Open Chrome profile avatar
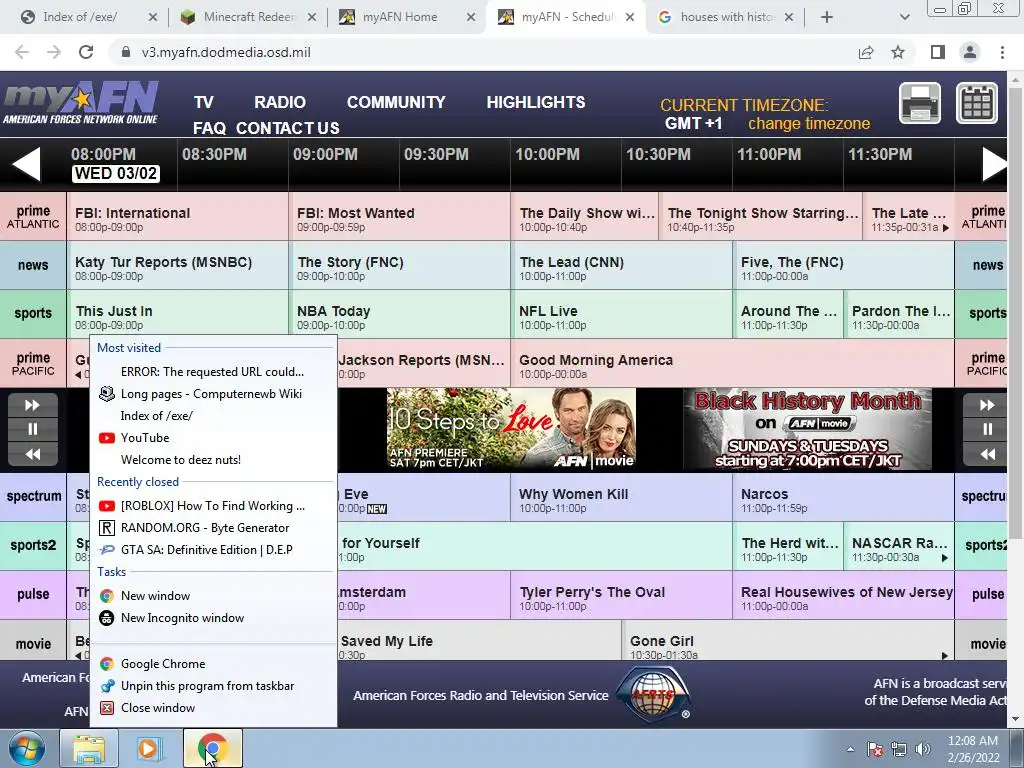Screen dimensions: 1024x768 point(970,52)
